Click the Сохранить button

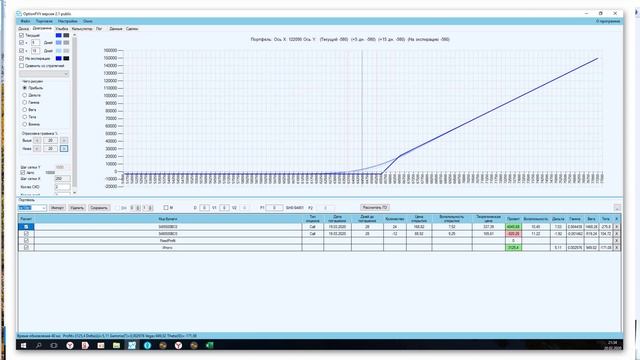pyautogui.click(x=99, y=208)
